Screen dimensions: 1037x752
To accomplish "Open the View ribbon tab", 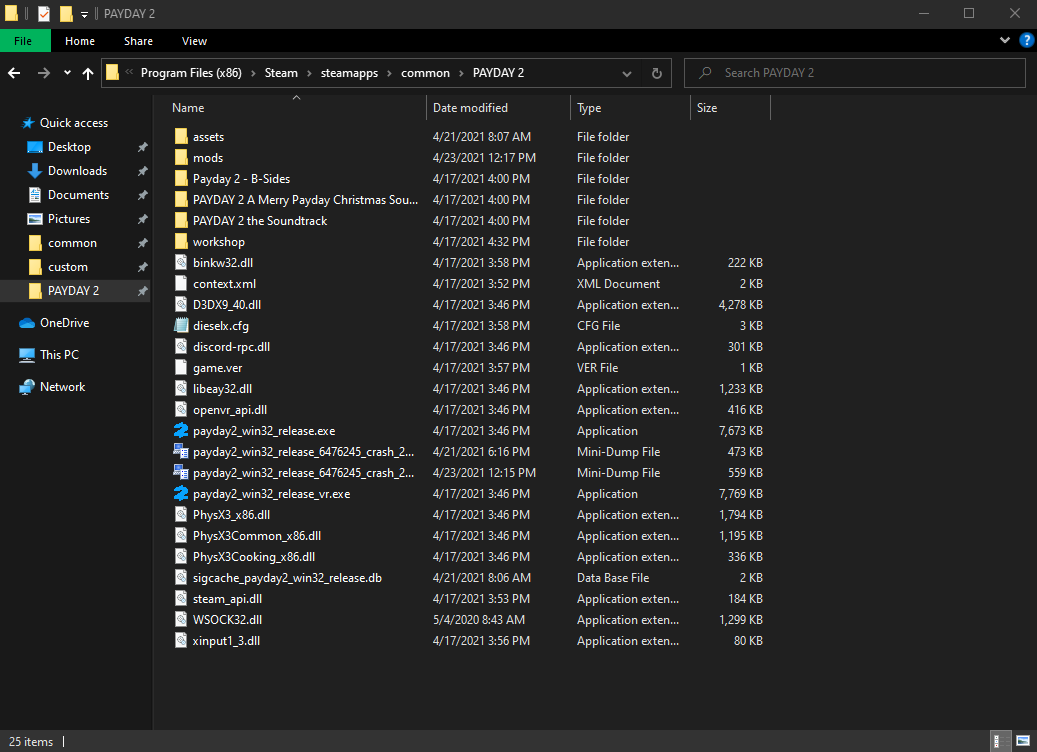I will [194, 41].
